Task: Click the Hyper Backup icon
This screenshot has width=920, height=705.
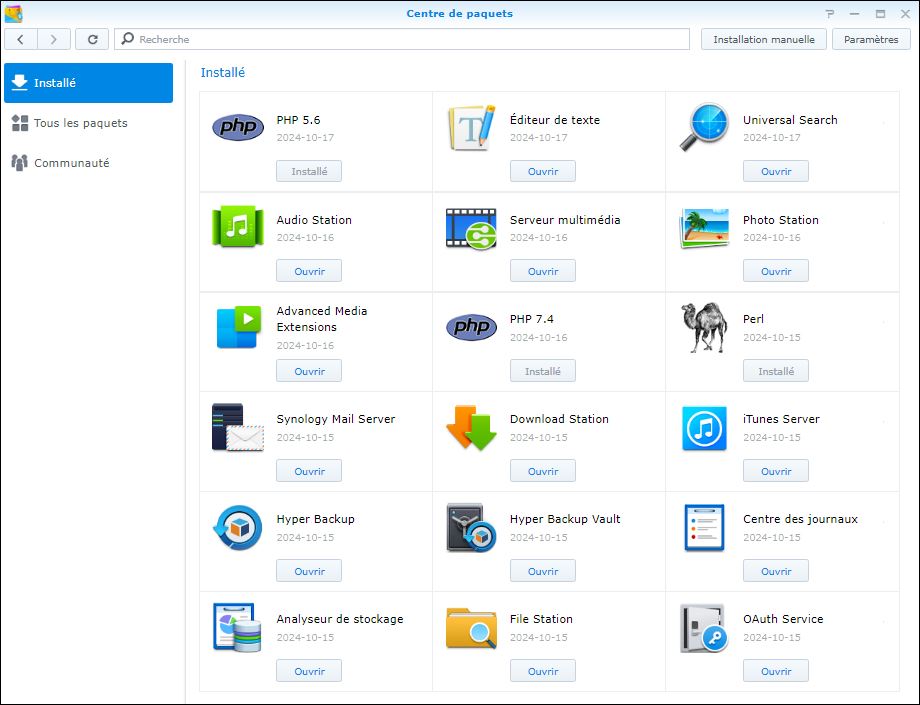Action: 238,527
